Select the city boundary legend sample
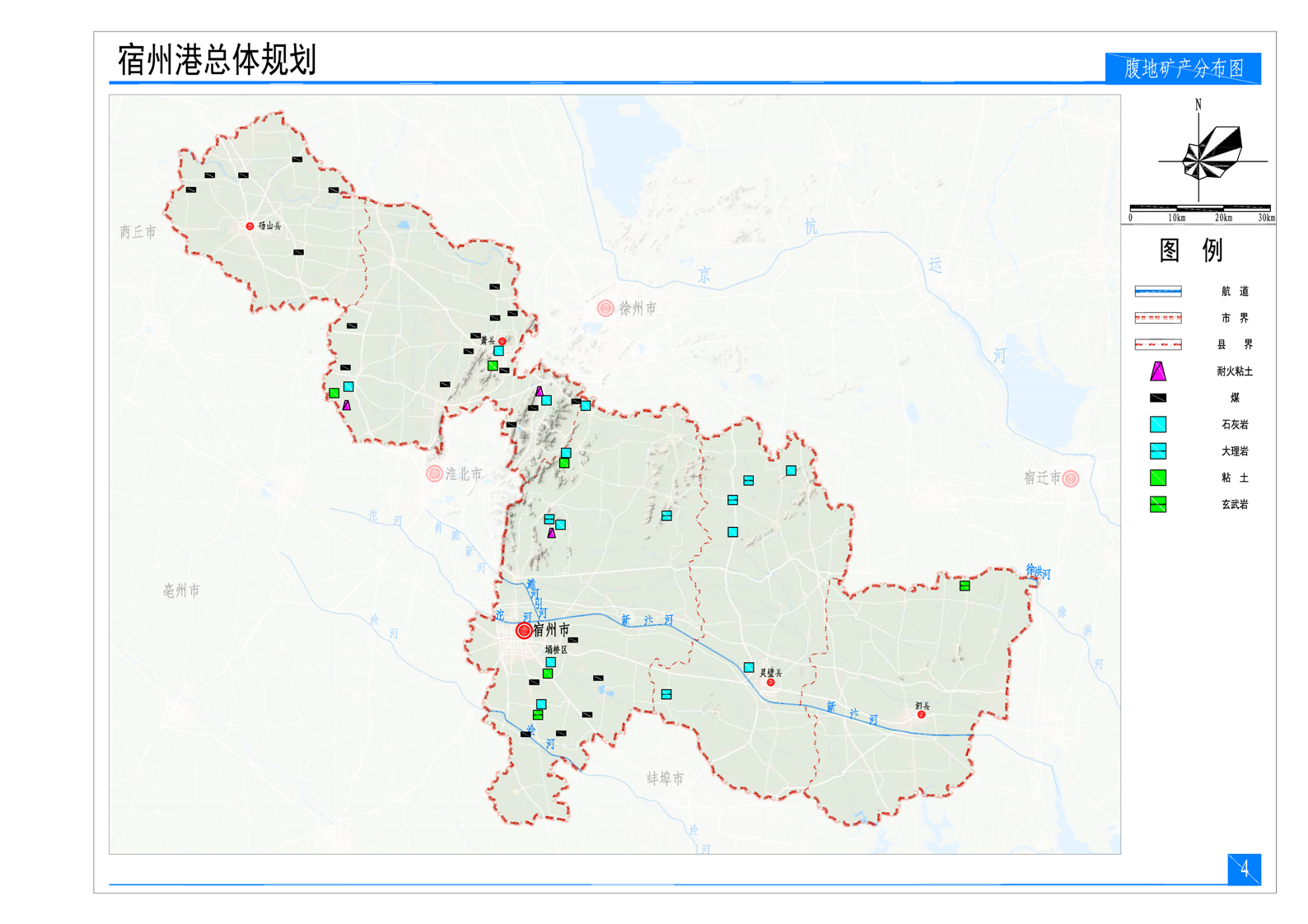This screenshot has height=924, width=1308. coord(1157,318)
